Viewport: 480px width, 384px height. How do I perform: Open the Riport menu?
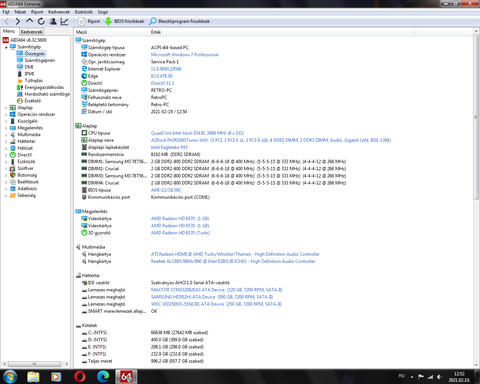pos(37,12)
